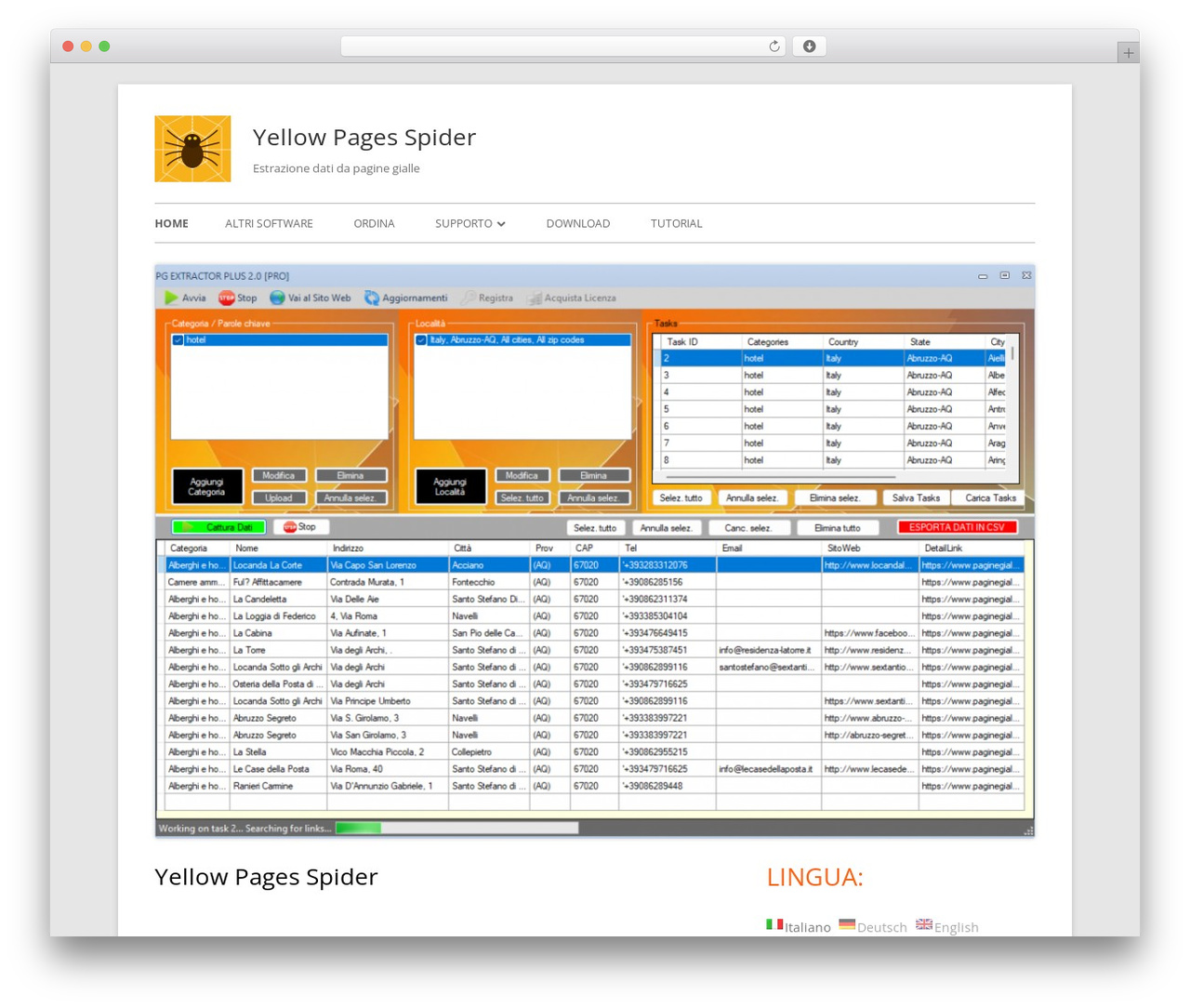Click the red Stop icon in toolbar
This screenshot has height=1008, width=1190.
226,298
